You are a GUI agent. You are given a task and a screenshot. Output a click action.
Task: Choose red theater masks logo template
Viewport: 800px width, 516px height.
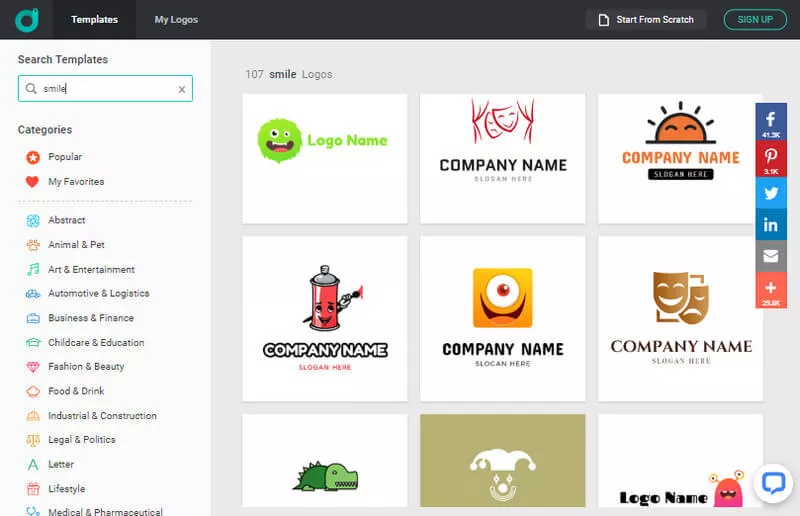click(x=503, y=158)
